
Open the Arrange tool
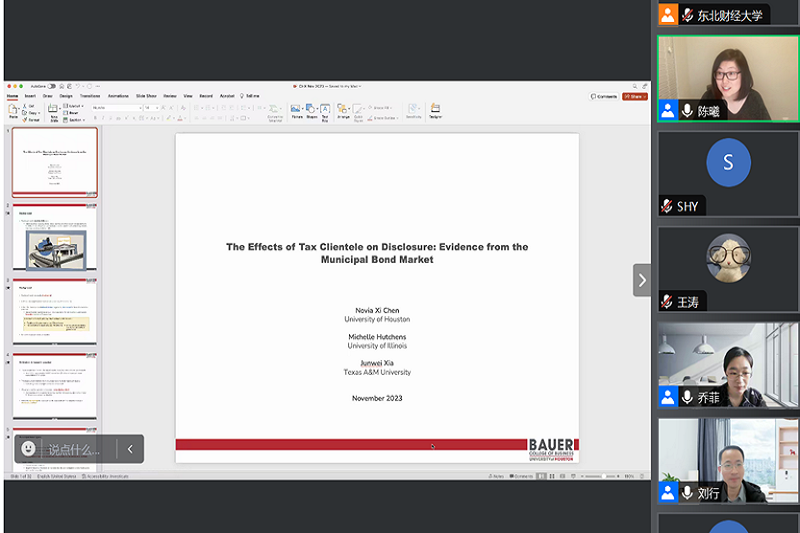343,110
